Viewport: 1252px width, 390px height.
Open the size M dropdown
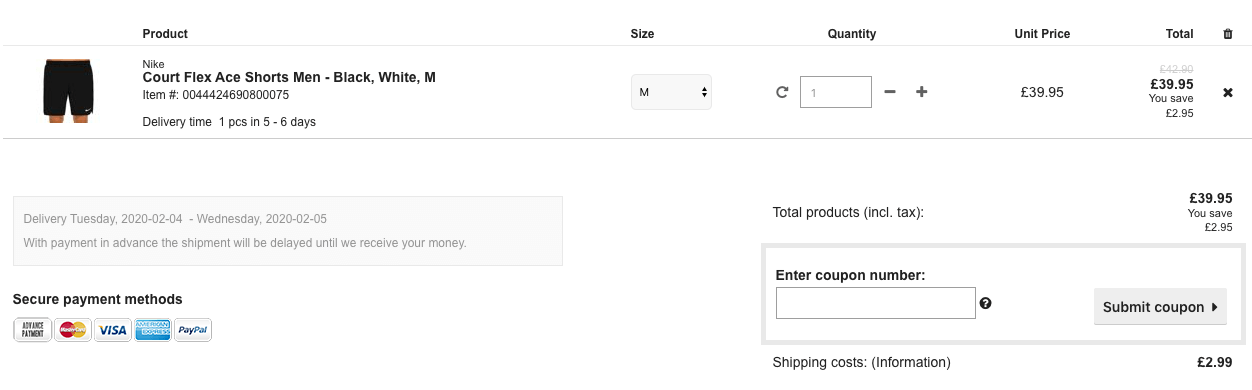[671, 92]
